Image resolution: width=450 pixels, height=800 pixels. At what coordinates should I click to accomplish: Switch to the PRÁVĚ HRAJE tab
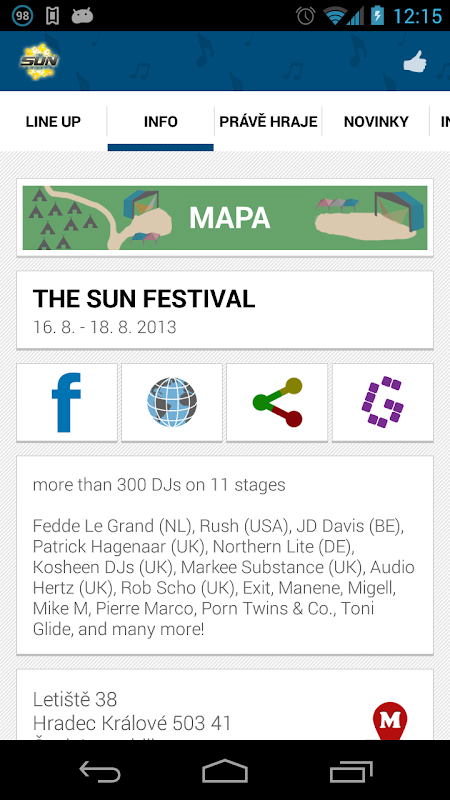268,122
